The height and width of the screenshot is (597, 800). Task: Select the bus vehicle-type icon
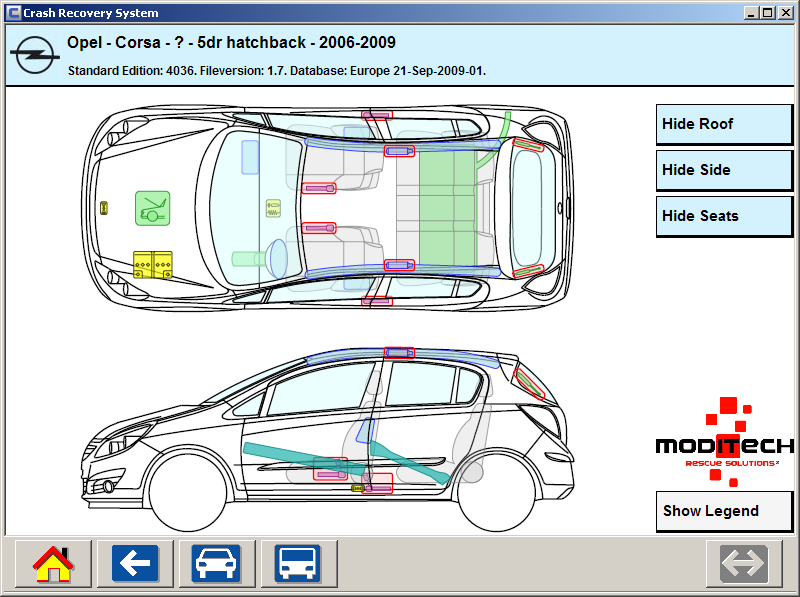point(297,563)
